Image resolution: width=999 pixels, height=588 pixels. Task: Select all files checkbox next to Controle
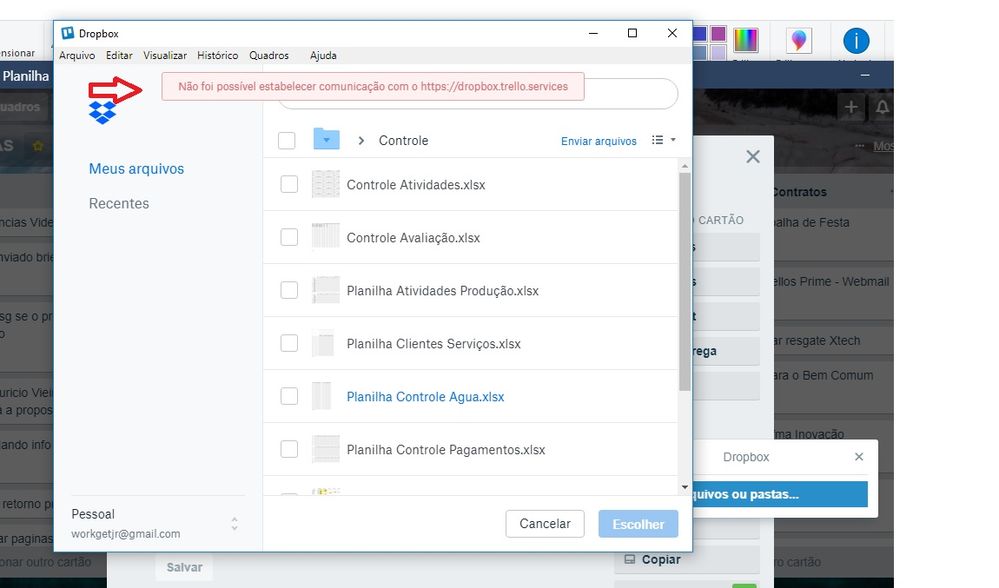coord(287,140)
